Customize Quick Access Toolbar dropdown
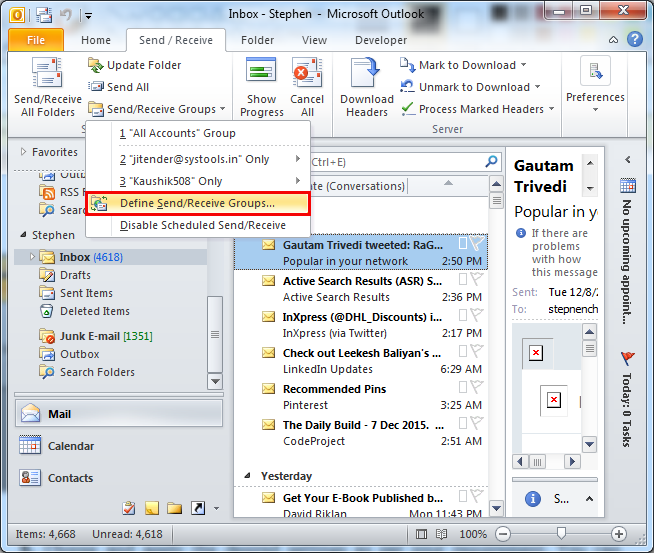The height and width of the screenshot is (553, 656). click(x=88, y=16)
